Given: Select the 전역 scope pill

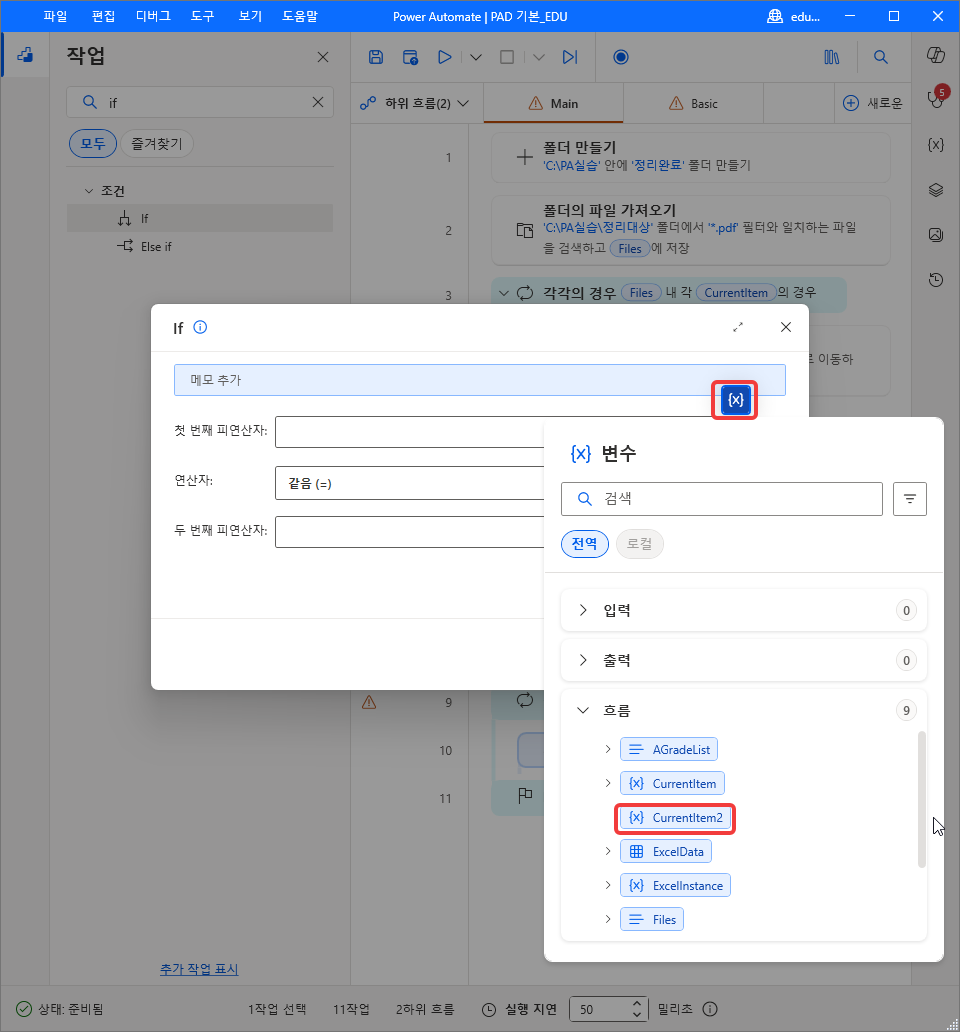Looking at the screenshot, I should click(584, 544).
